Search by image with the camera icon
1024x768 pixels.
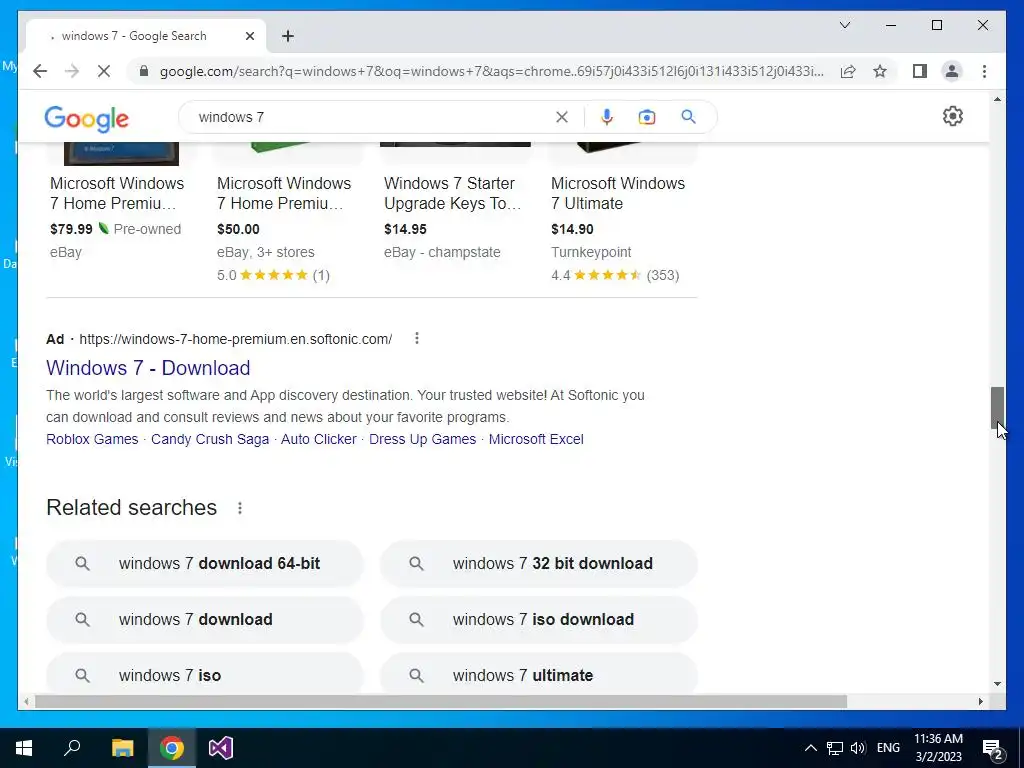coord(647,117)
